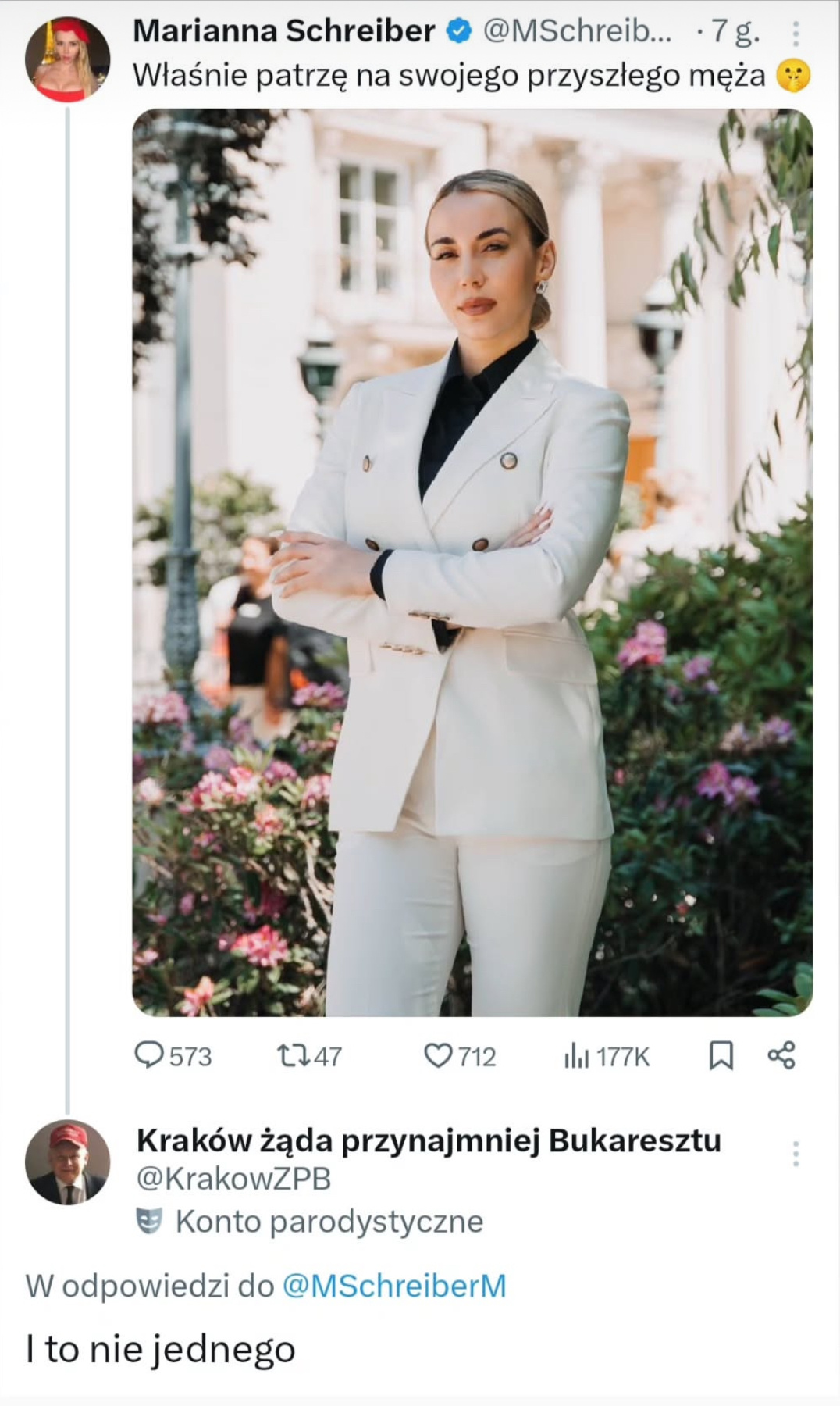Screen dimensions: 840x1406
Task: View tweet analytics bar-chart icon
Action: pos(576,1057)
